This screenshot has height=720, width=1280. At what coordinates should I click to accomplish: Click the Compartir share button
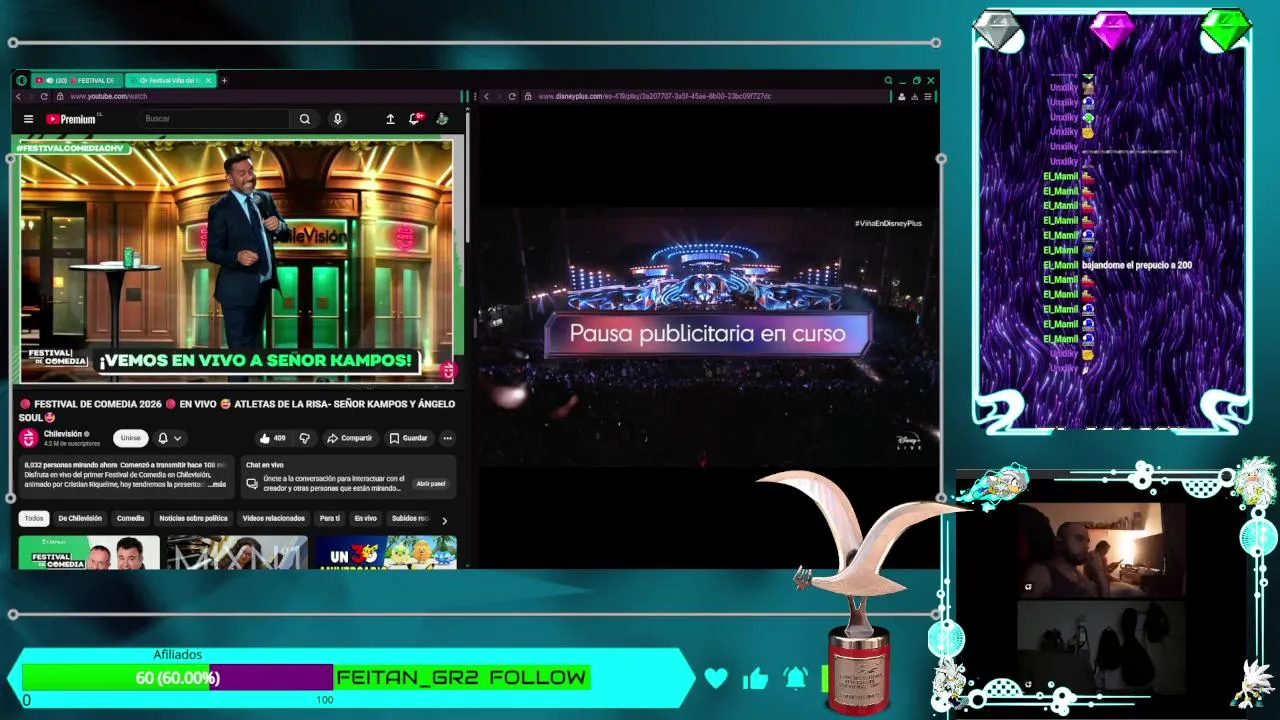pos(350,438)
